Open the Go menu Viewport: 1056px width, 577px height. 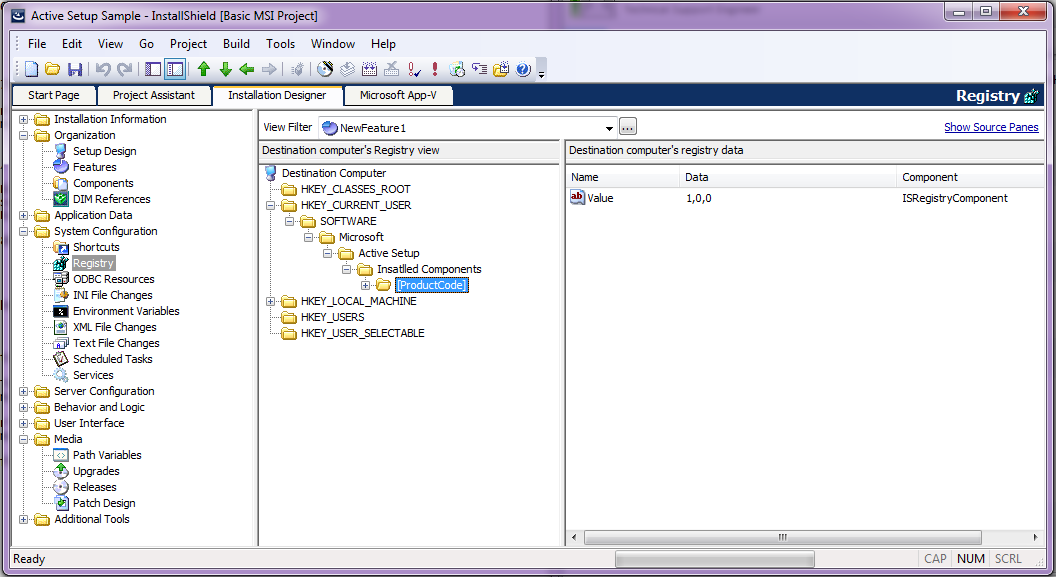(x=146, y=44)
